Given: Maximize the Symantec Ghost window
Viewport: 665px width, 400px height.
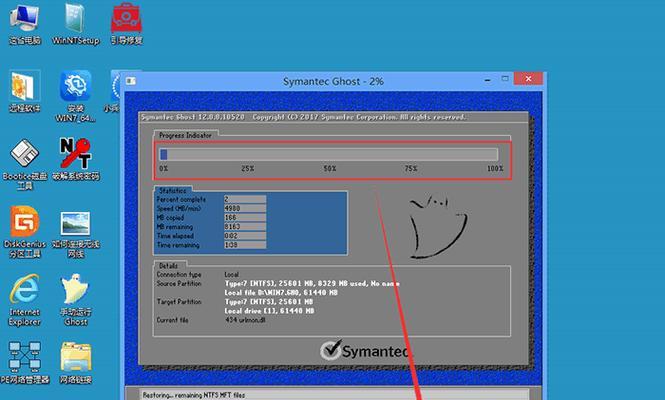Looking at the screenshot, I should [x=505, y=79].
